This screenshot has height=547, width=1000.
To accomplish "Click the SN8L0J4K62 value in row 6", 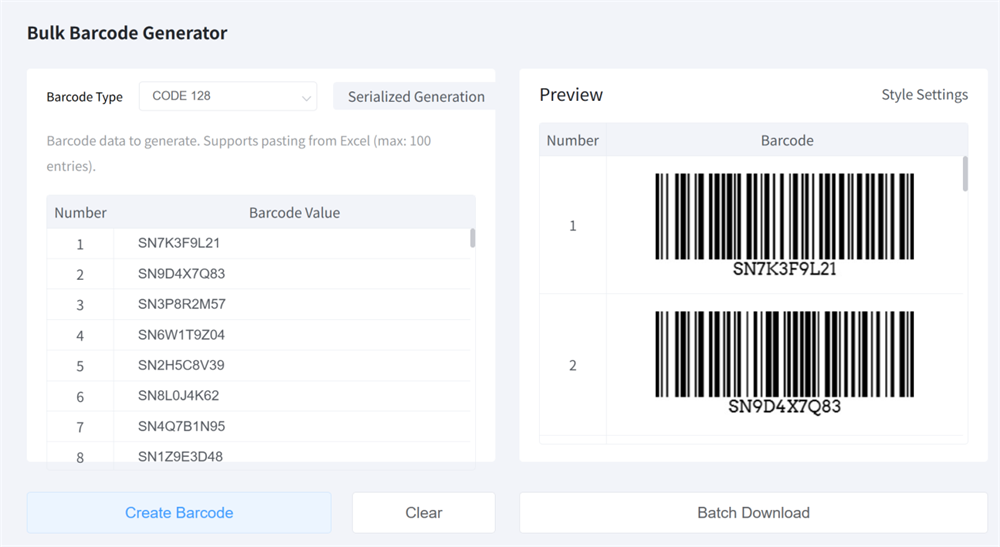I will 178,396.
